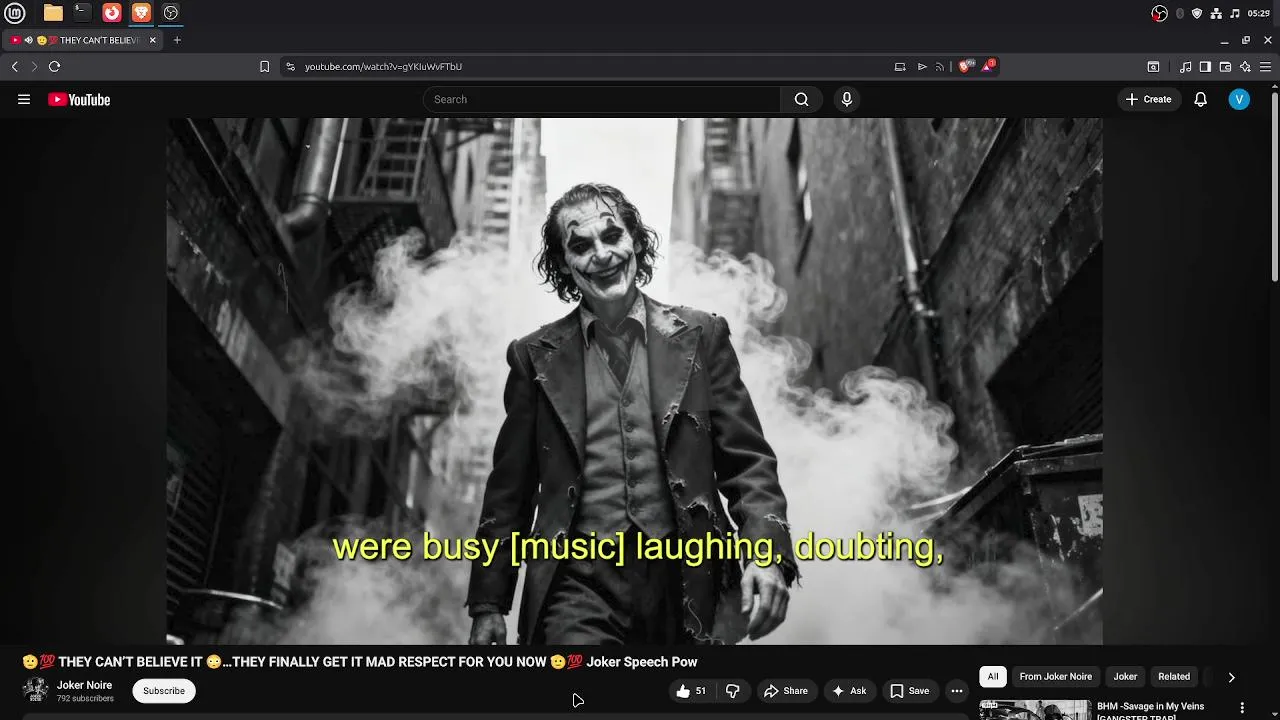Select the THEY CAN'T BELIEVE browser tab
1280x720 pixels.
[x=84, y=40]
